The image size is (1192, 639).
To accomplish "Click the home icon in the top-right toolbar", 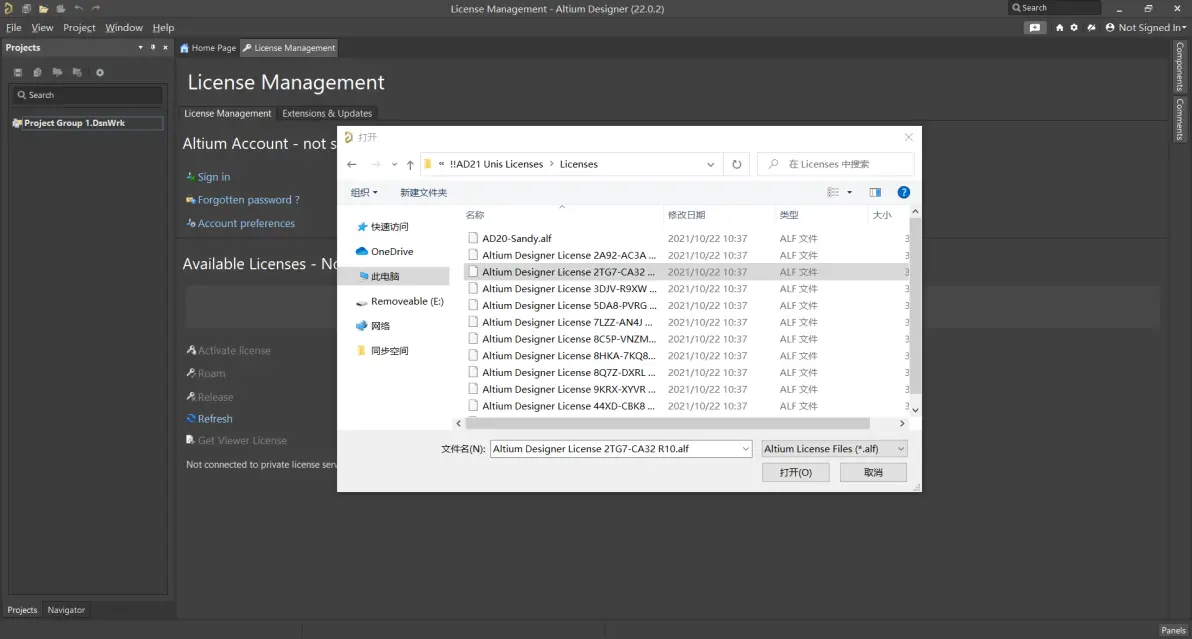I will tap(1059, 27).
